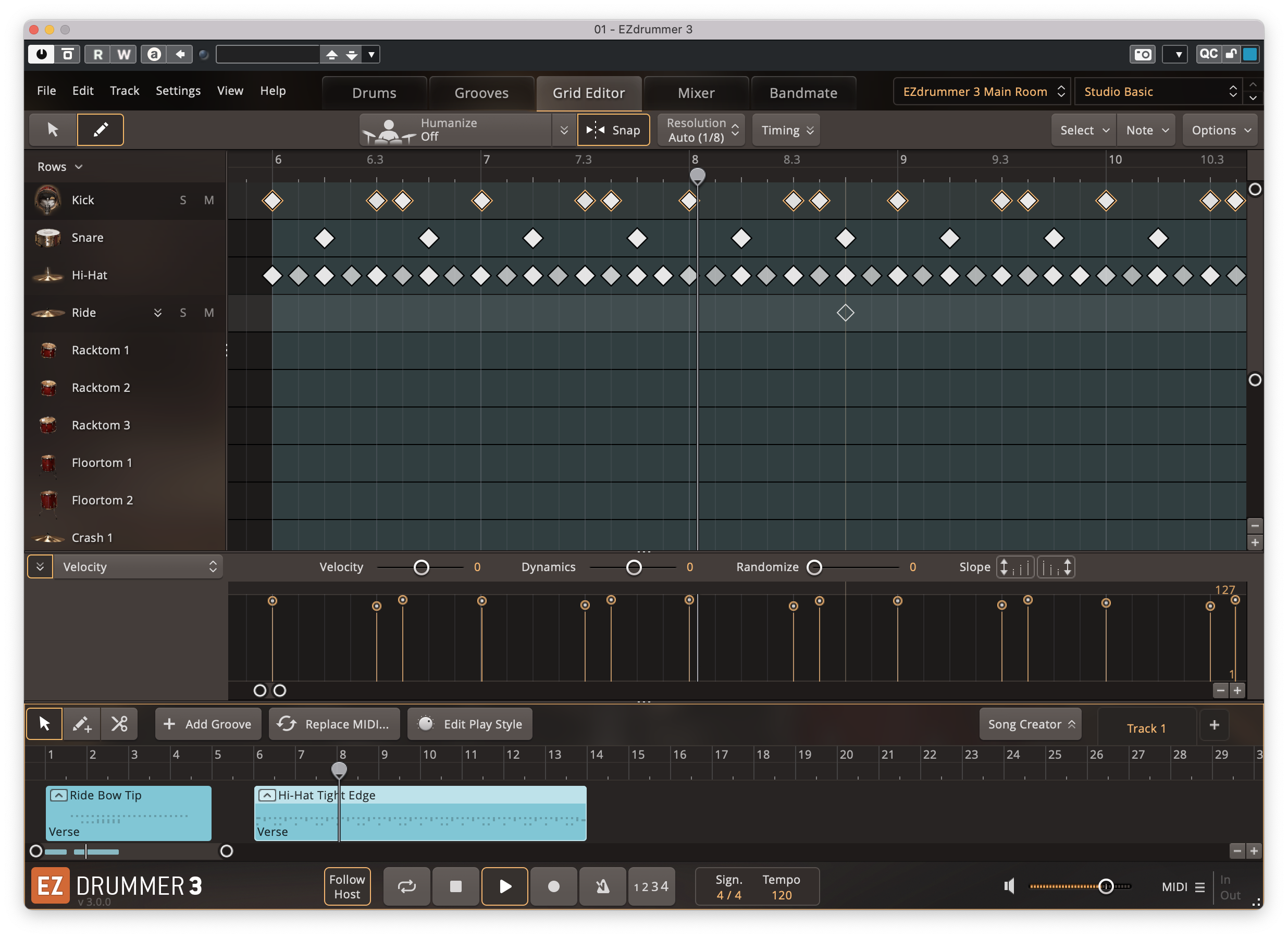Enable the loop playback button

(x=406, y=886)
